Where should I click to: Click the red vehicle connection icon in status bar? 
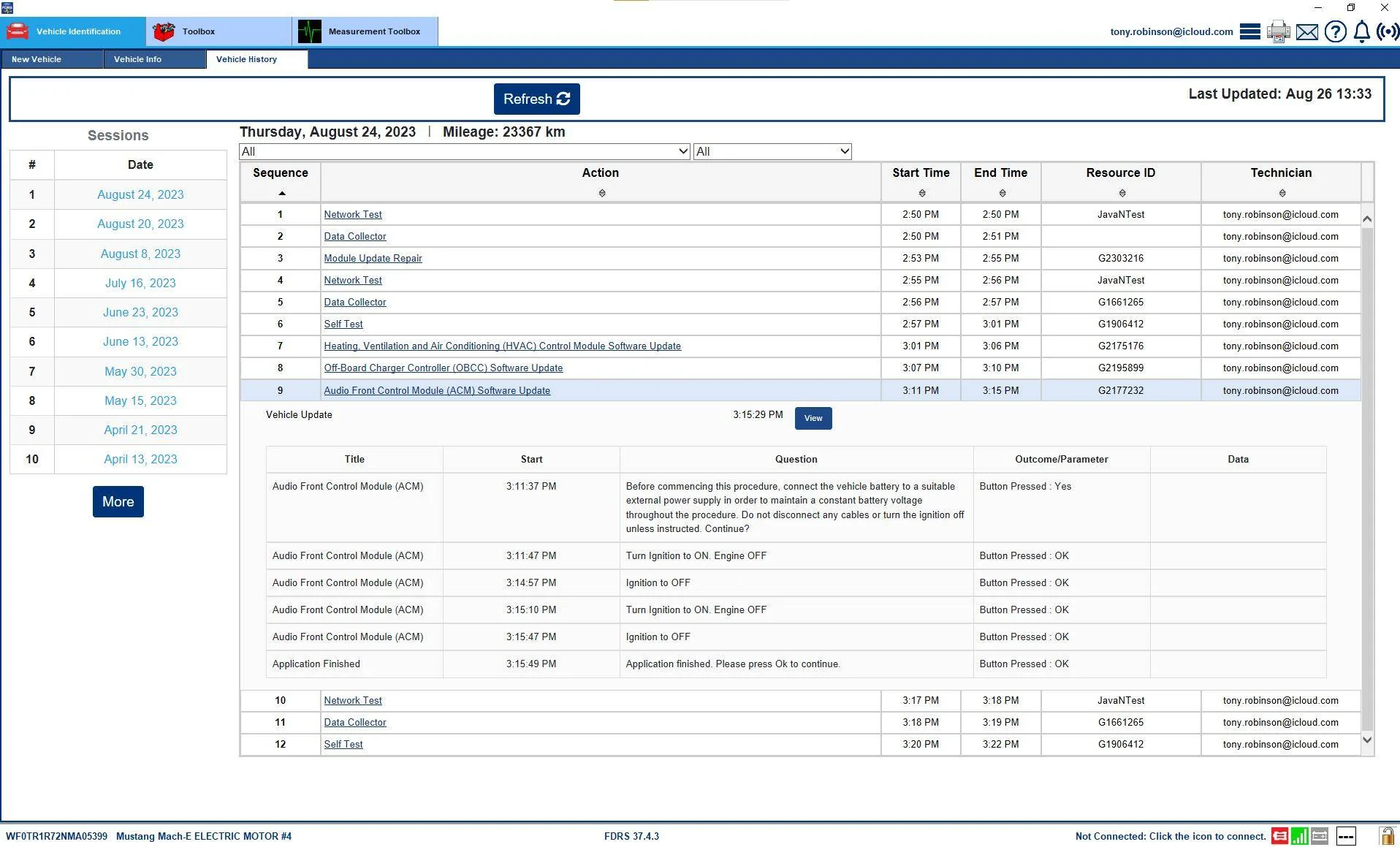pyautogui.click(x=1279, y=836)
